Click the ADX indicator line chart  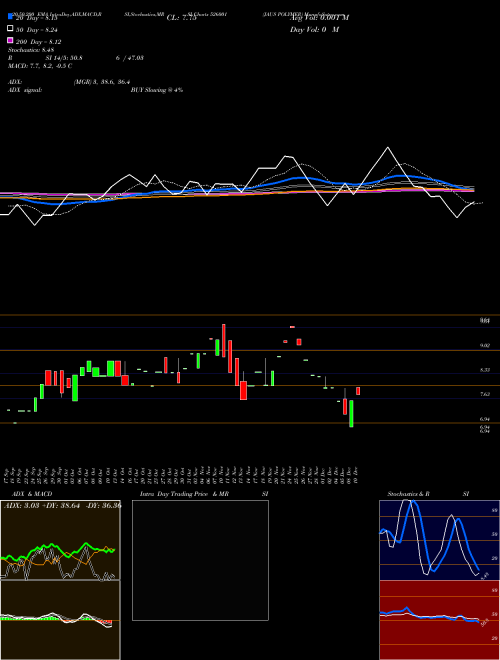coord(60,540)
